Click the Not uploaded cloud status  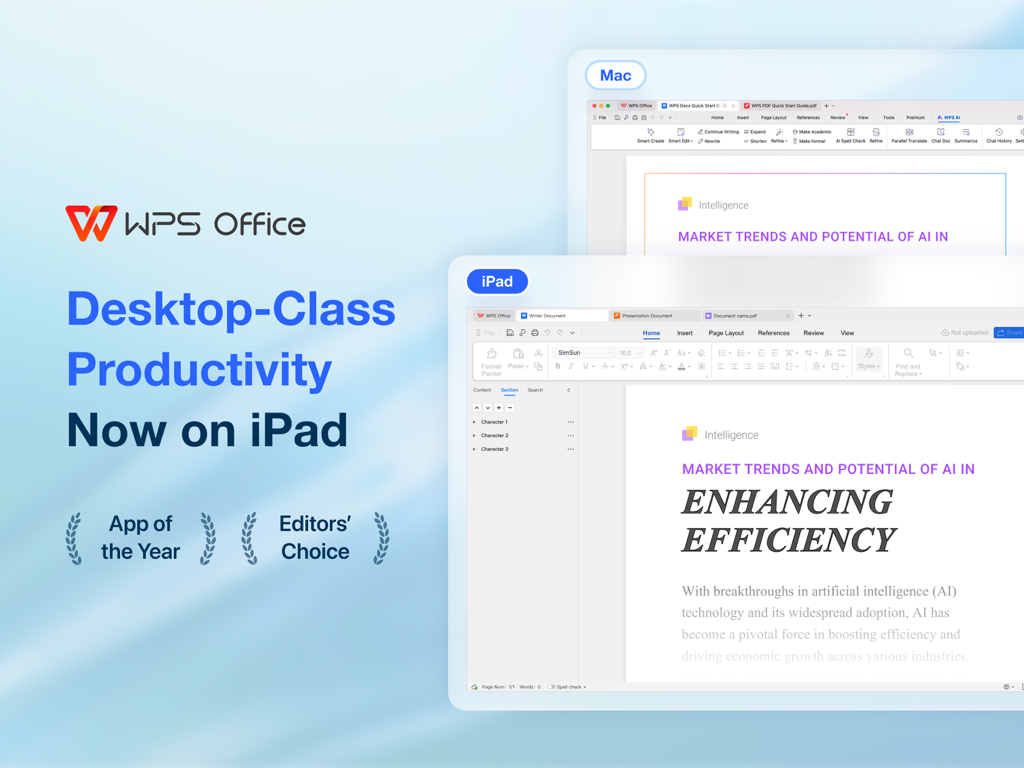click(964, 332)
